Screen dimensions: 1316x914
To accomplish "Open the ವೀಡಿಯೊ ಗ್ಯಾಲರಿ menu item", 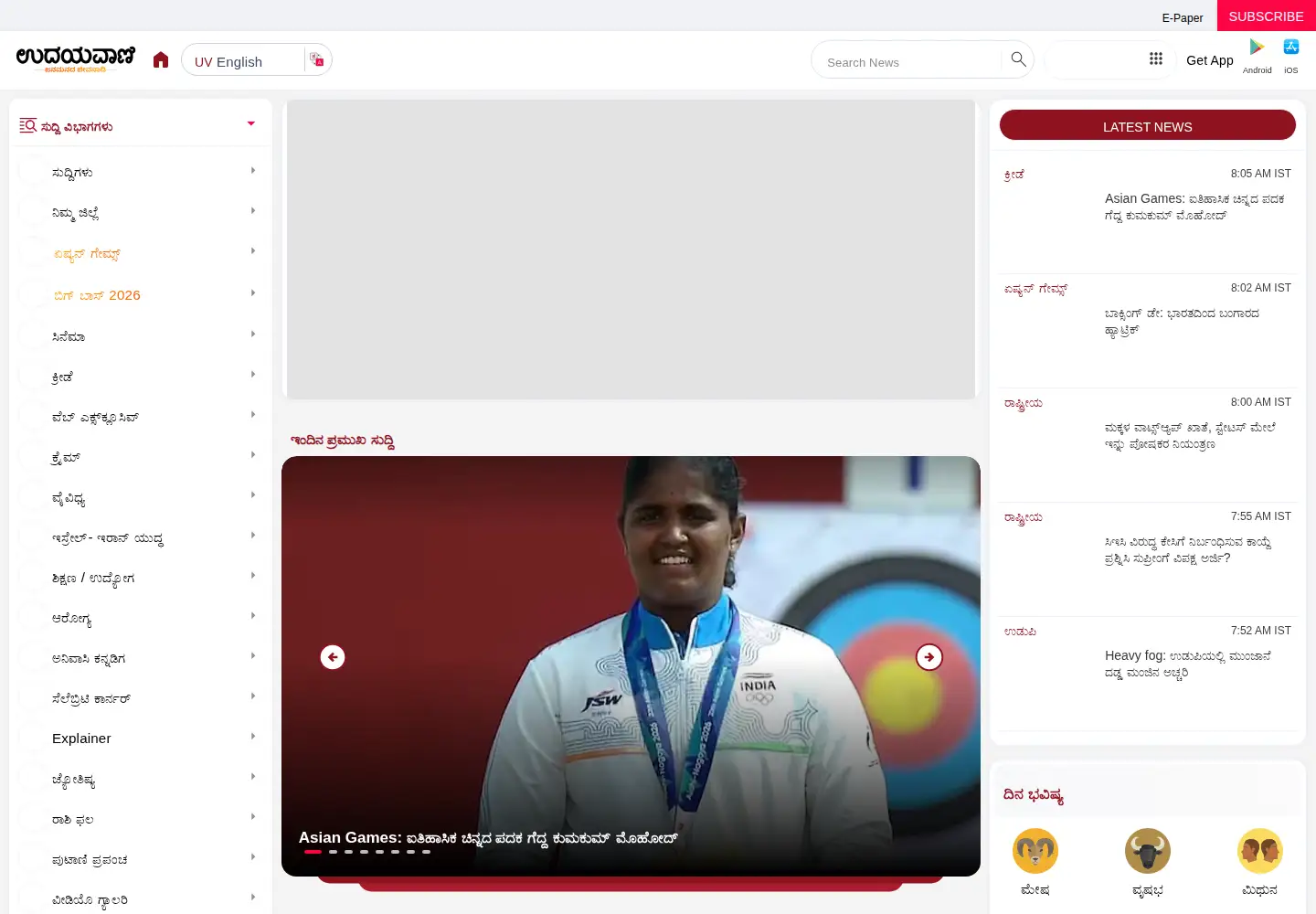I will click(90, 900).
